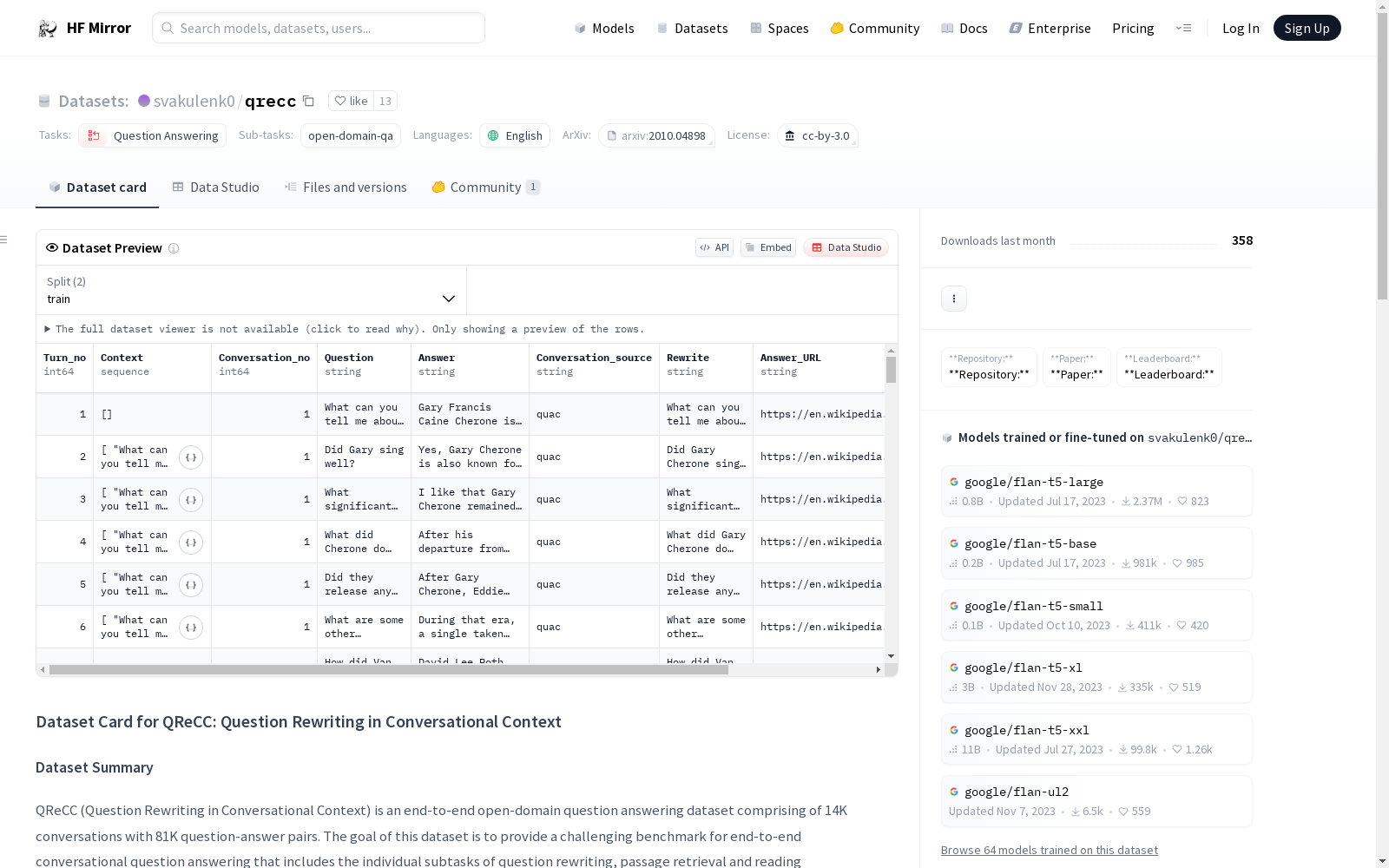Screen dimensions: 1389x868
Task: Open the extra navigation menu icon
Action: coord(1183,28)
